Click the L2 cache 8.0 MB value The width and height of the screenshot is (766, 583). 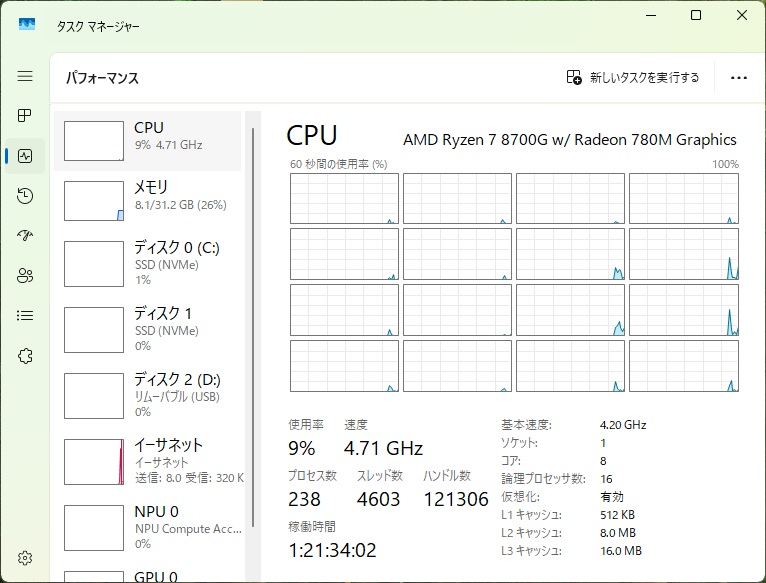coord(617,533)
